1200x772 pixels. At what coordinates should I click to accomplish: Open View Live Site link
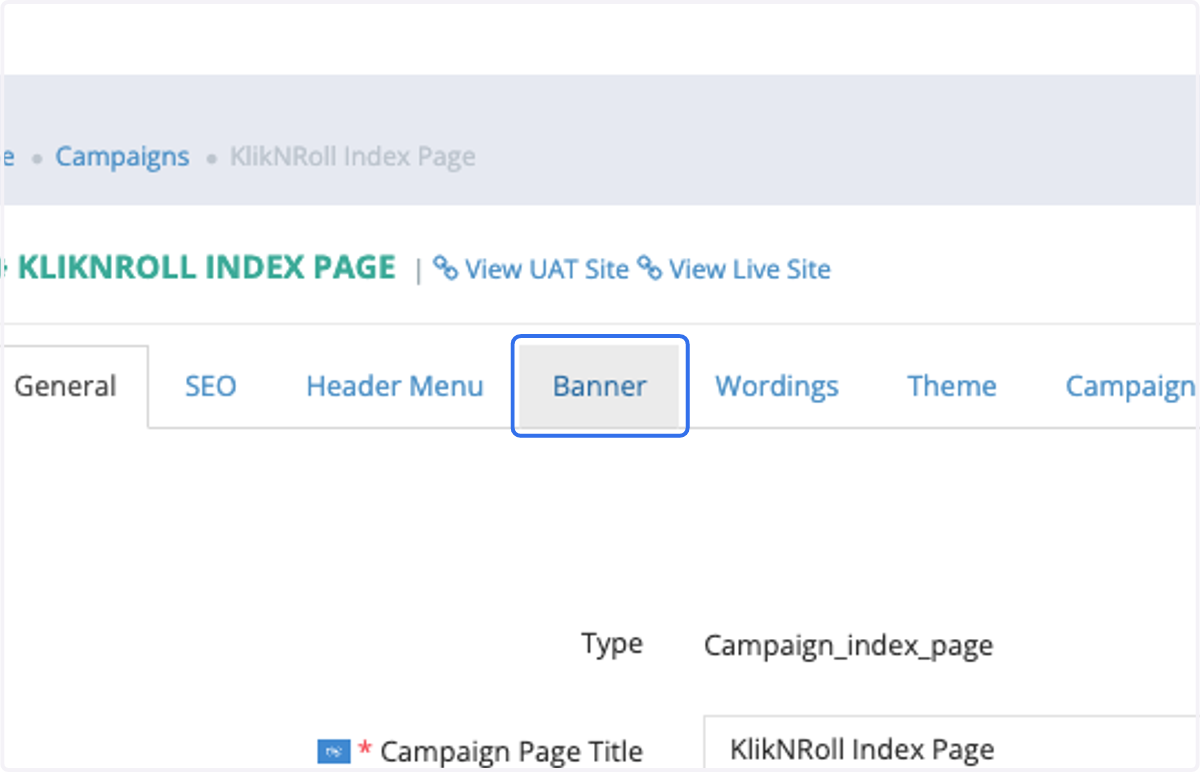pyautogui.click(x=750, y=269)
